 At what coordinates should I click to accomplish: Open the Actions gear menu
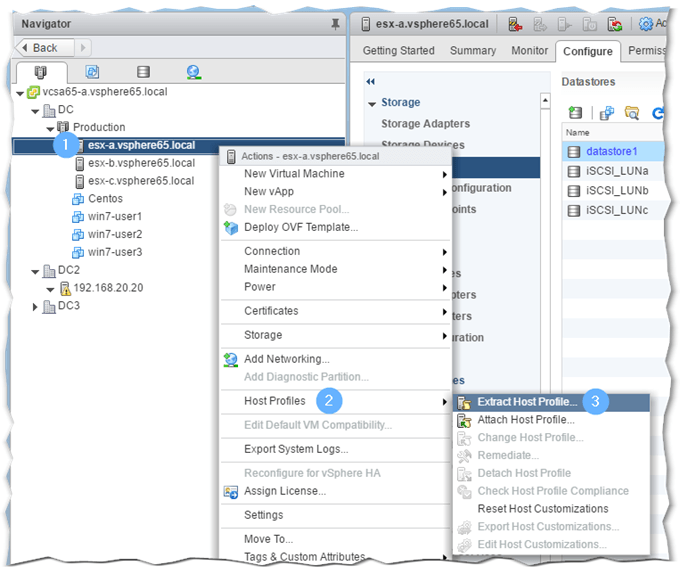(x=652, y=23)
